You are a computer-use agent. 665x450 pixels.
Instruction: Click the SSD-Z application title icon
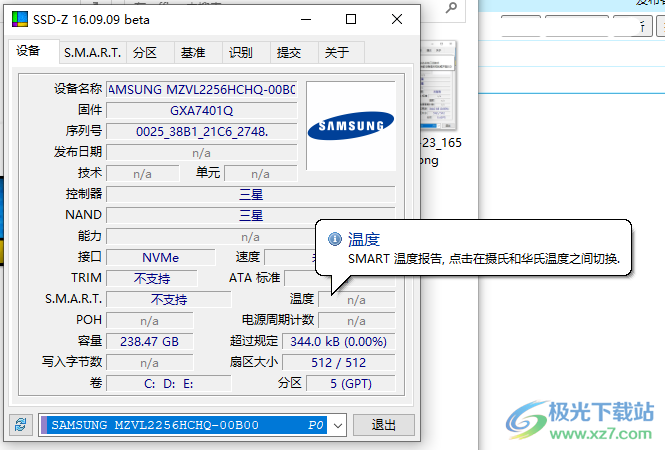[20, 19]
